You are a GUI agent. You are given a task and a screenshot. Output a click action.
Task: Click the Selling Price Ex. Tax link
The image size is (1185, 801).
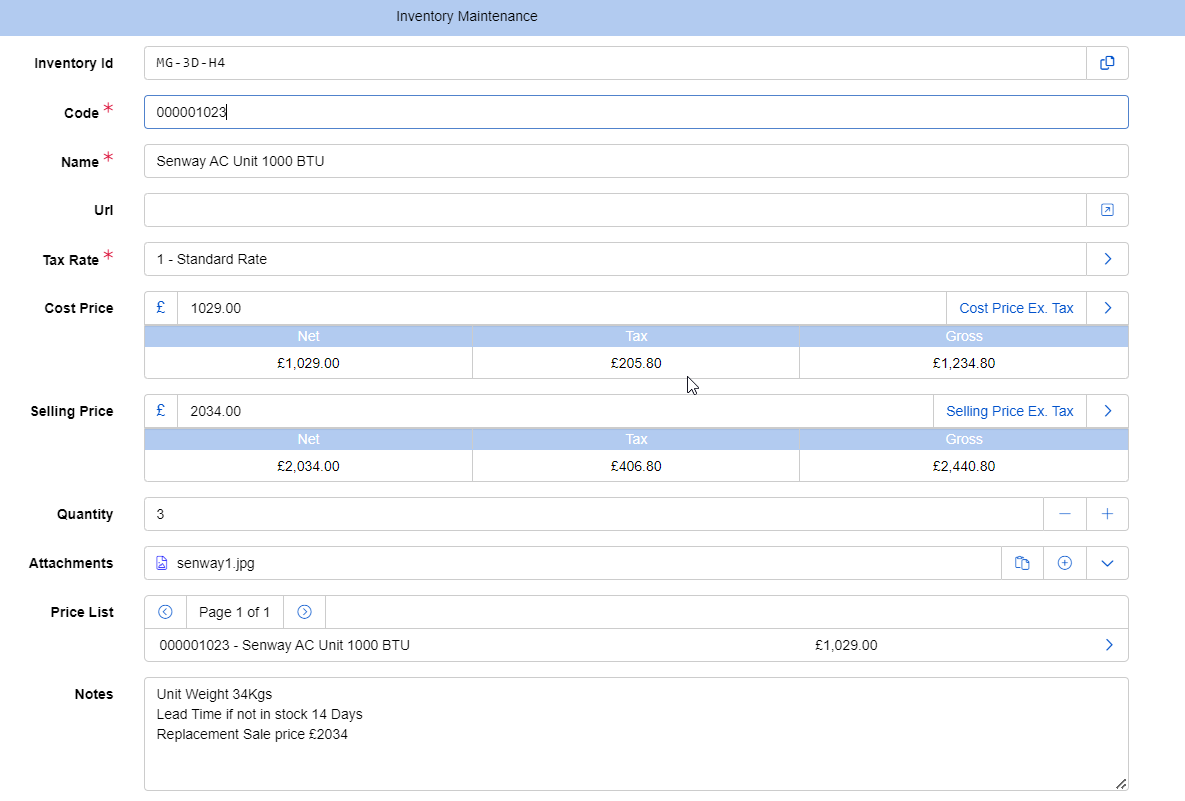1010,410
